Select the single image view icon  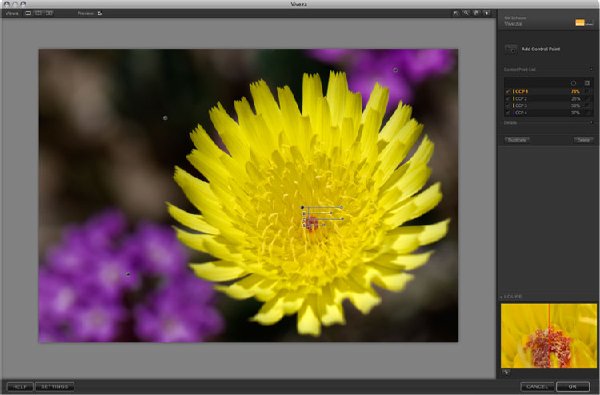pos(28,13)
